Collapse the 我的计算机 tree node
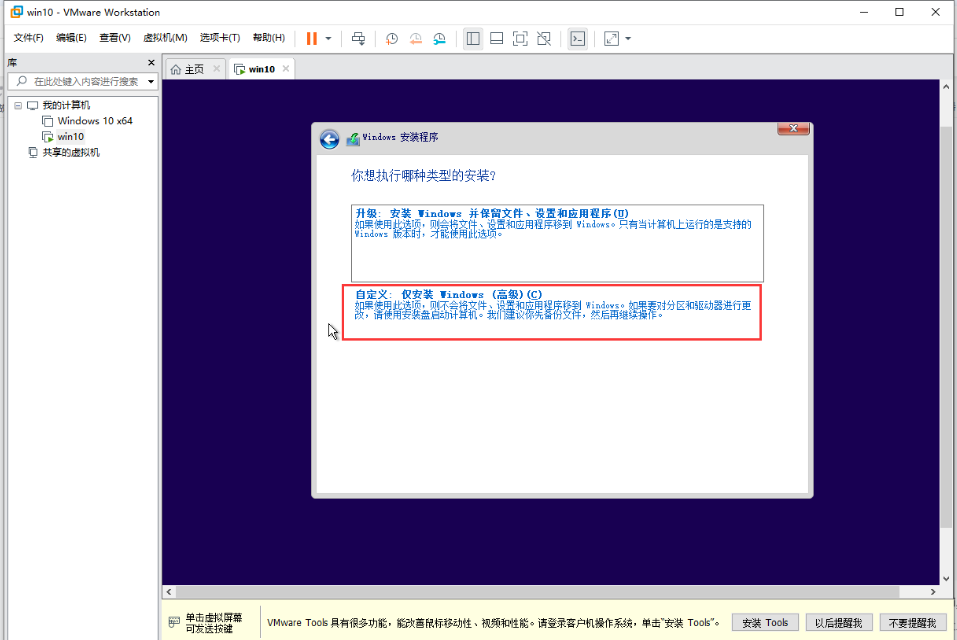This screenshot has height=640, width=957. pos(18,106)
